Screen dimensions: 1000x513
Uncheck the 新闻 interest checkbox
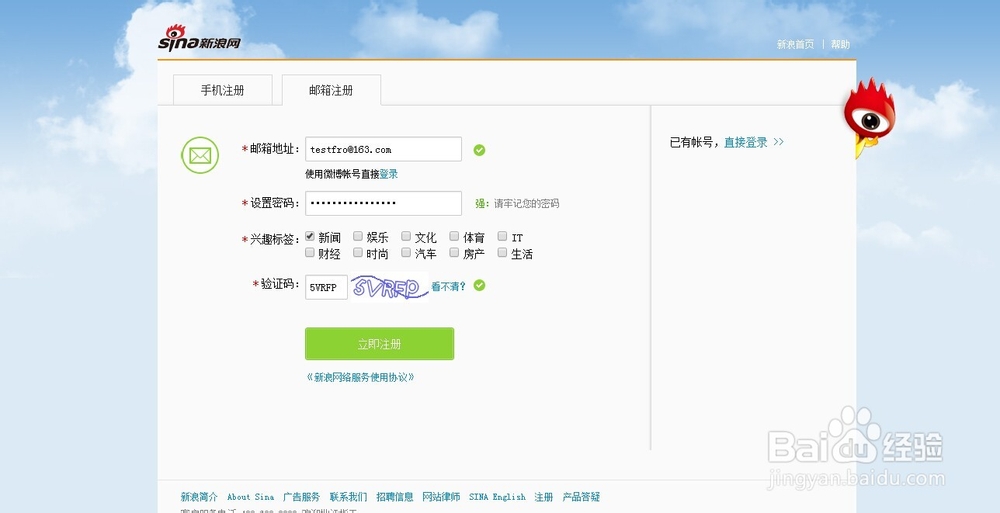click(310, 236)
